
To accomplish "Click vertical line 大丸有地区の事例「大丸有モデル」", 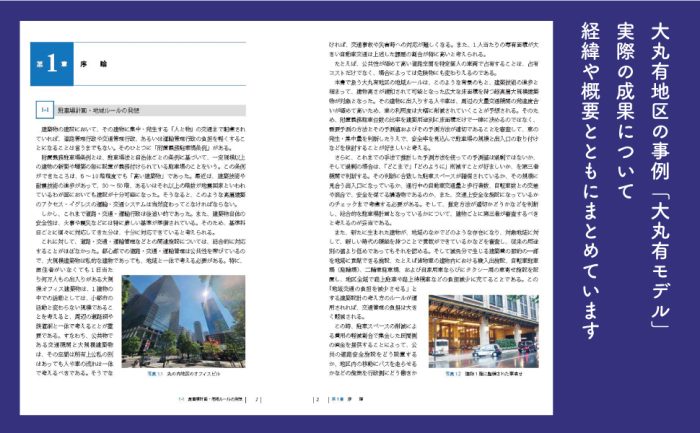I will [659, 175].
